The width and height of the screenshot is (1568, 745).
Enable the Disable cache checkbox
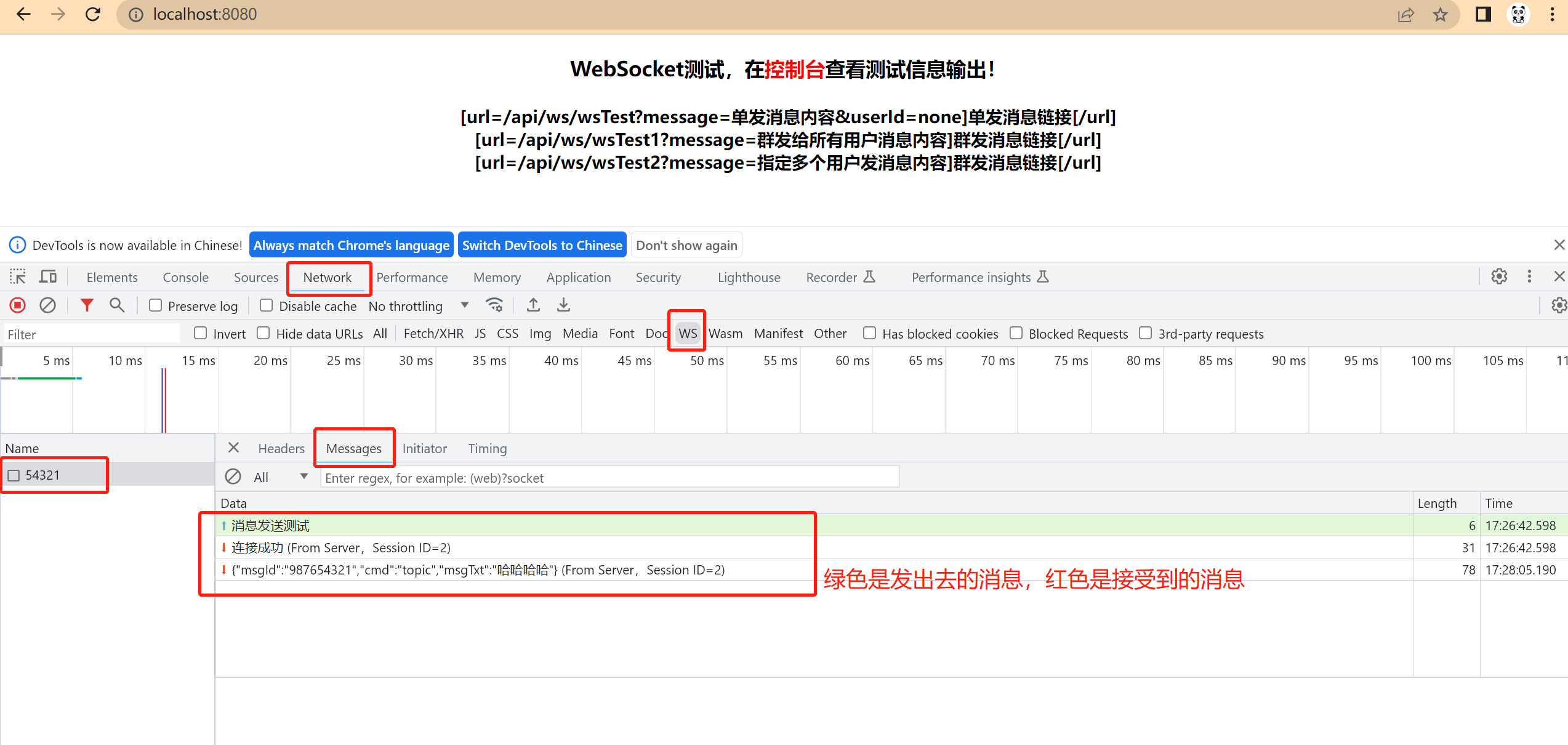[267, 306]
